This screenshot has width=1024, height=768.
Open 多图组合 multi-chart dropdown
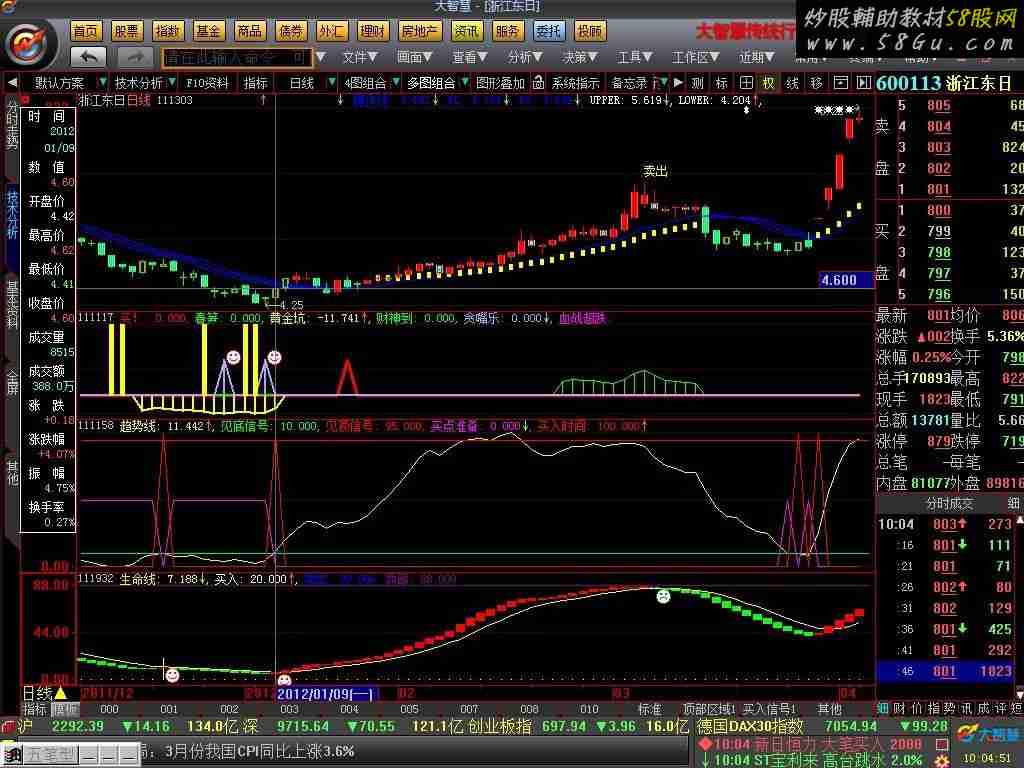(438, 83)
